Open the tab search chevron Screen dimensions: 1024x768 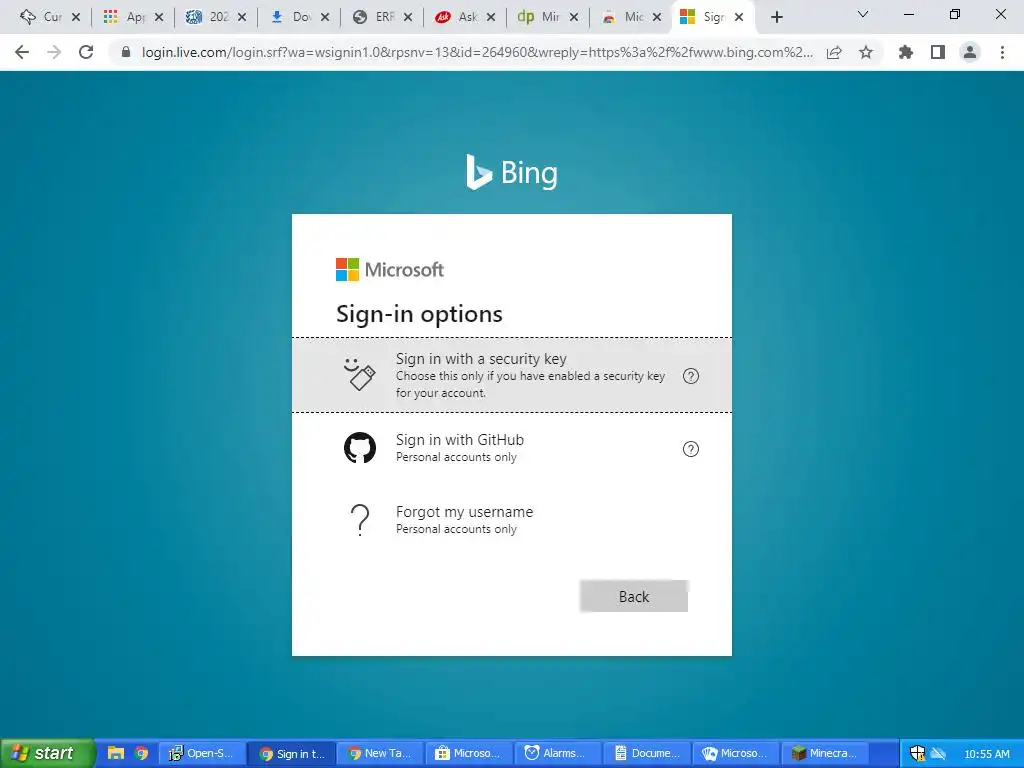click(863, 14)
